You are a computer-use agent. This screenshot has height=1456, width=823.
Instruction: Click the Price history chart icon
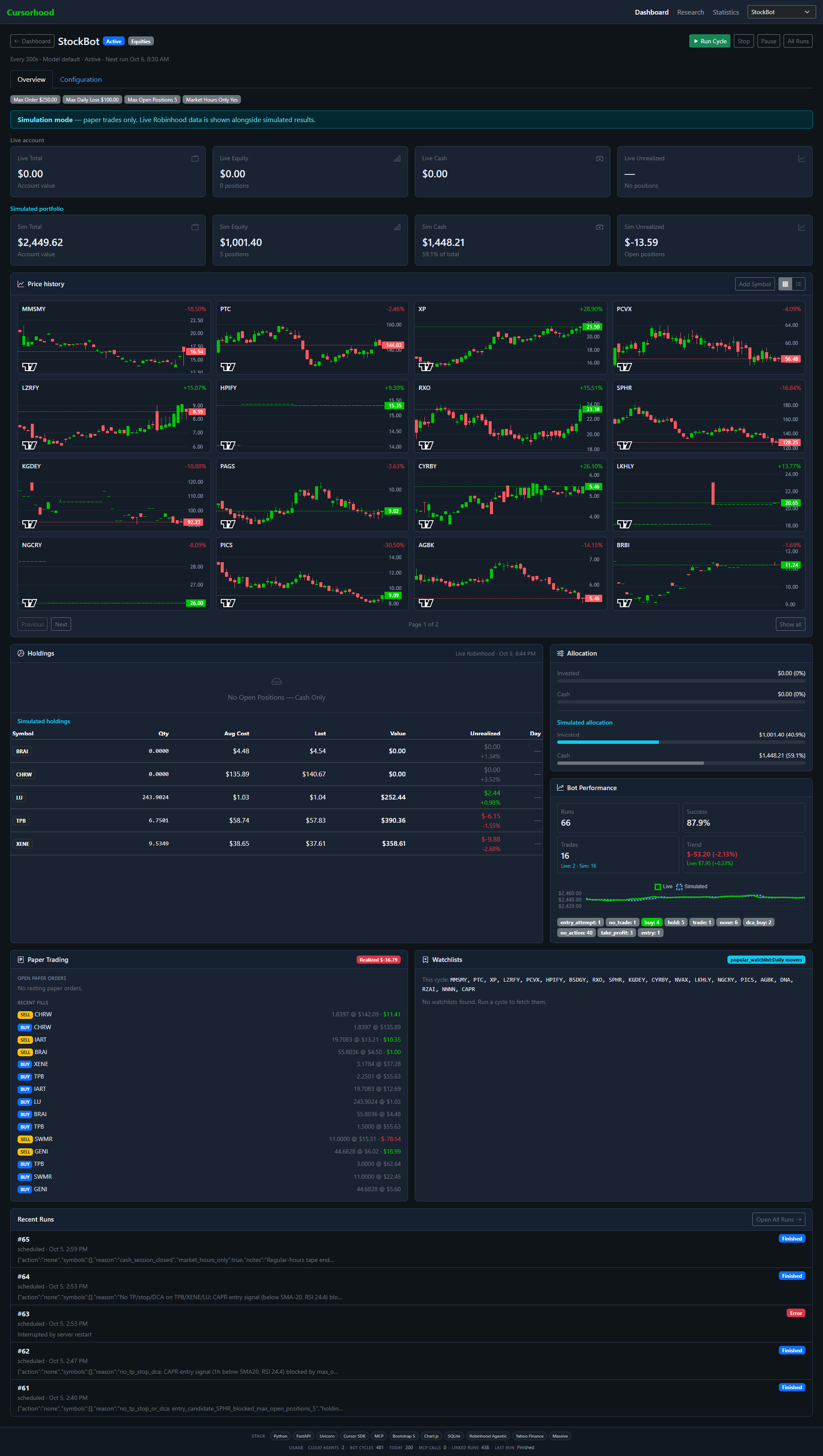pos(21,285)
